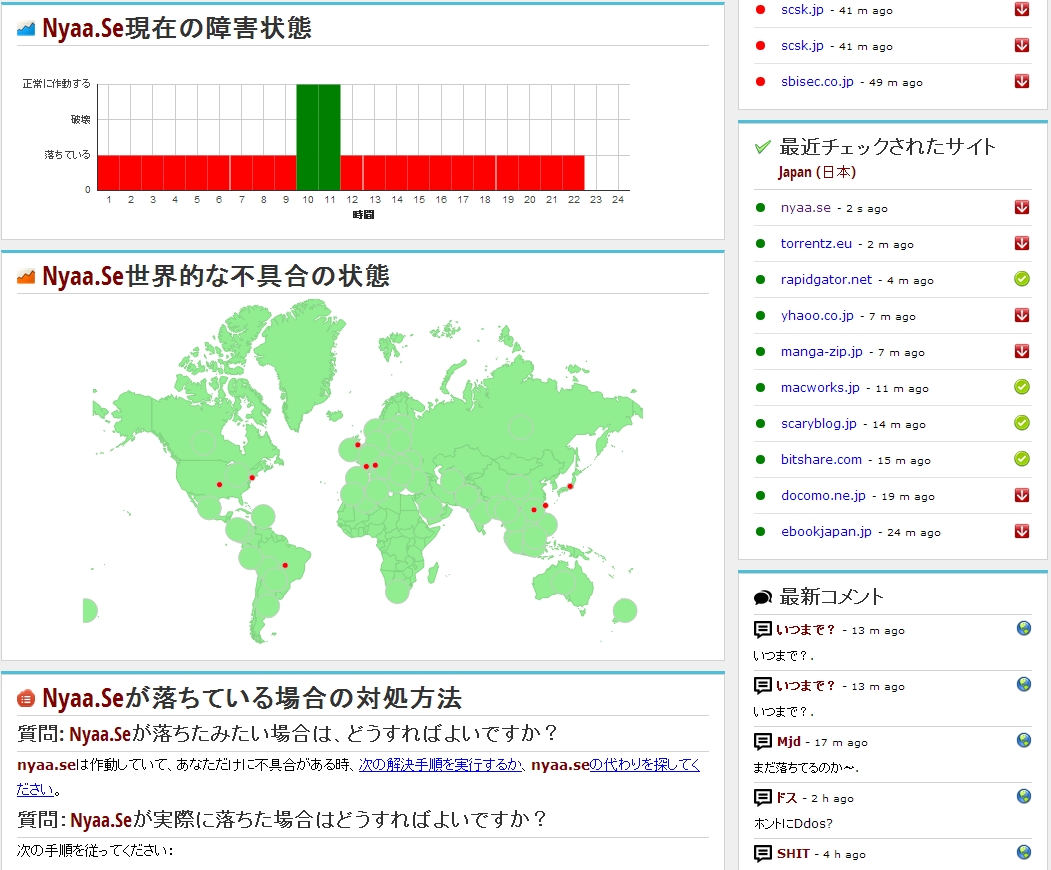Open the nyaa.se link in recent sites
The image size is (1051, 870).
[x=806, y=208]
